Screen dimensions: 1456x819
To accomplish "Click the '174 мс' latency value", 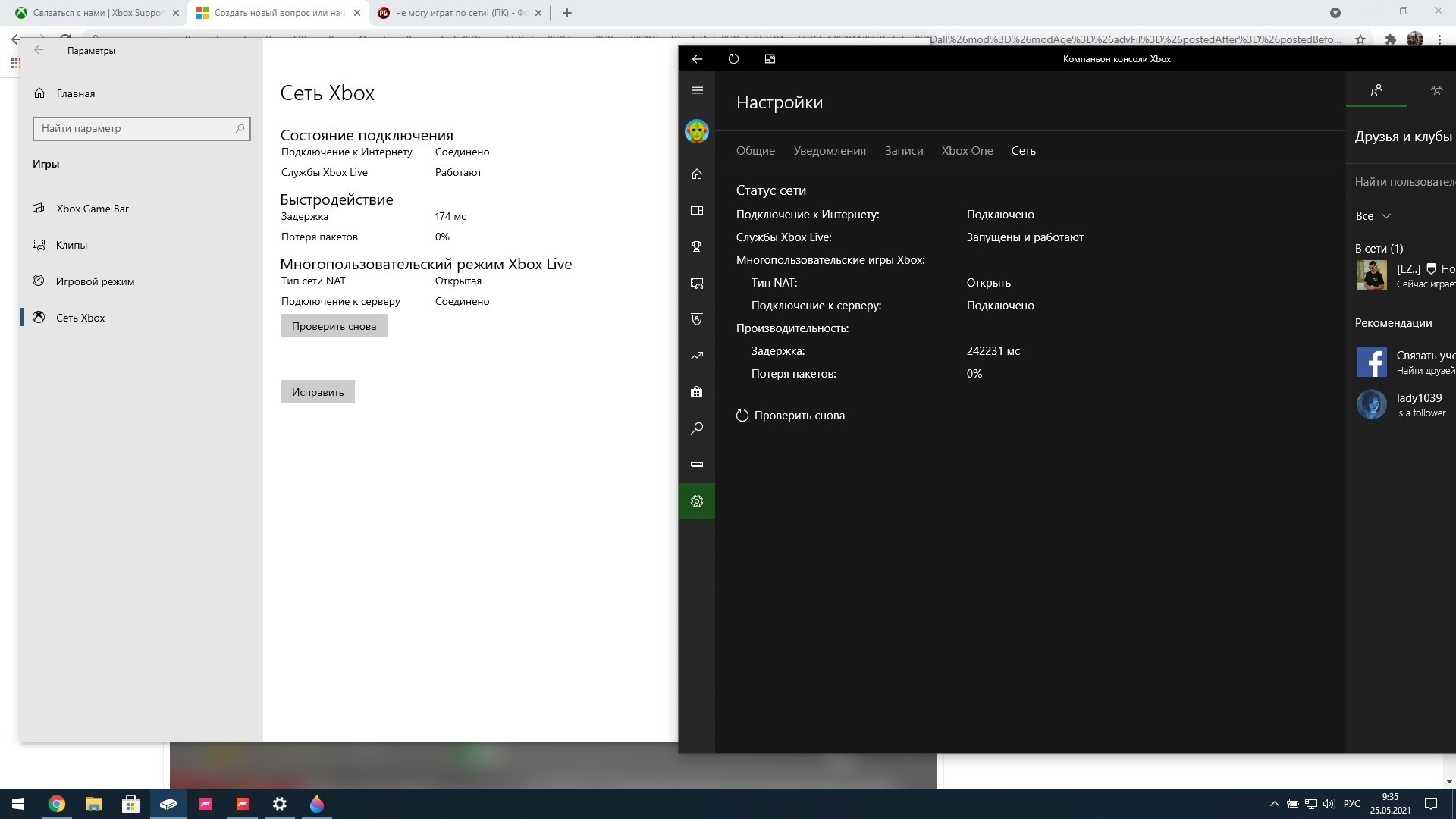I will click(450, 216).
